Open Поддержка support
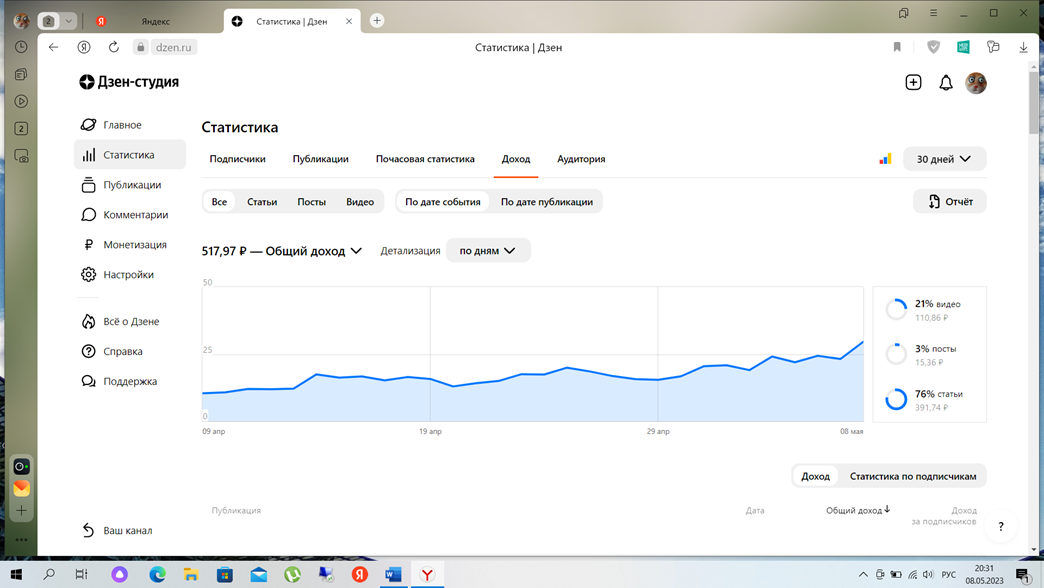The image size is (1044, 588). pos(130,381)
